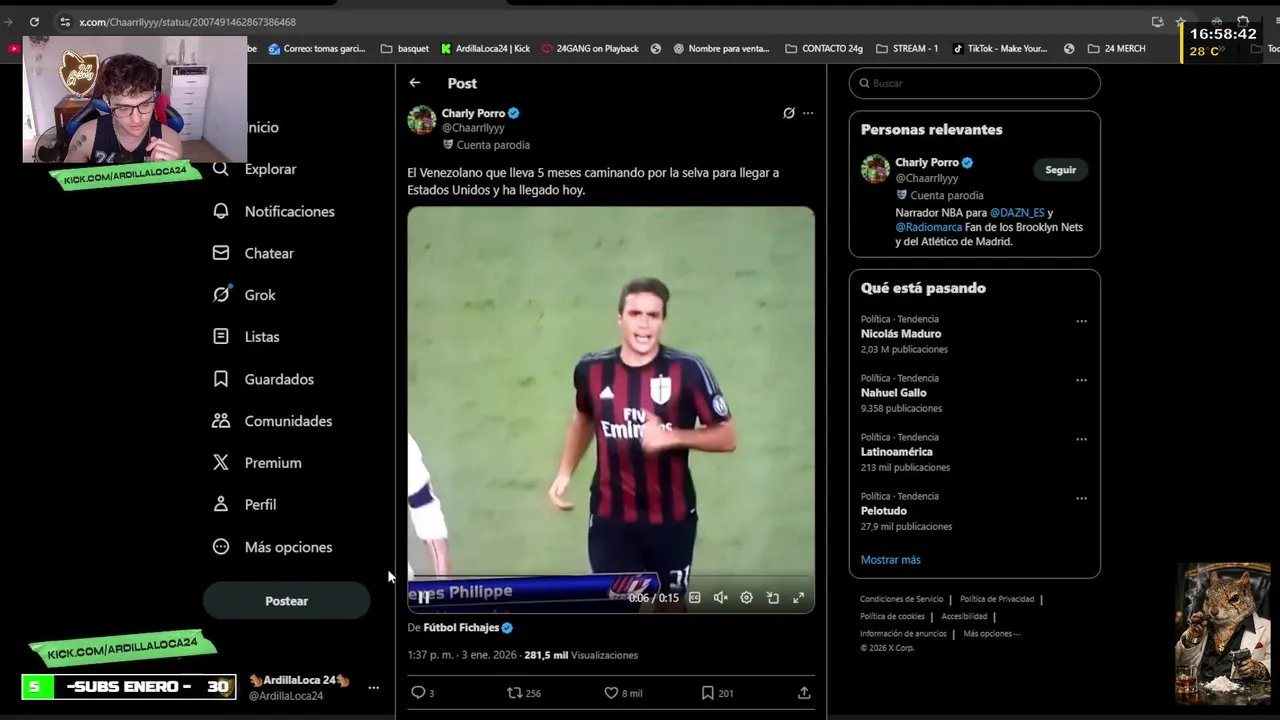
Task: Pause the video
Action: tap(424, 598)
